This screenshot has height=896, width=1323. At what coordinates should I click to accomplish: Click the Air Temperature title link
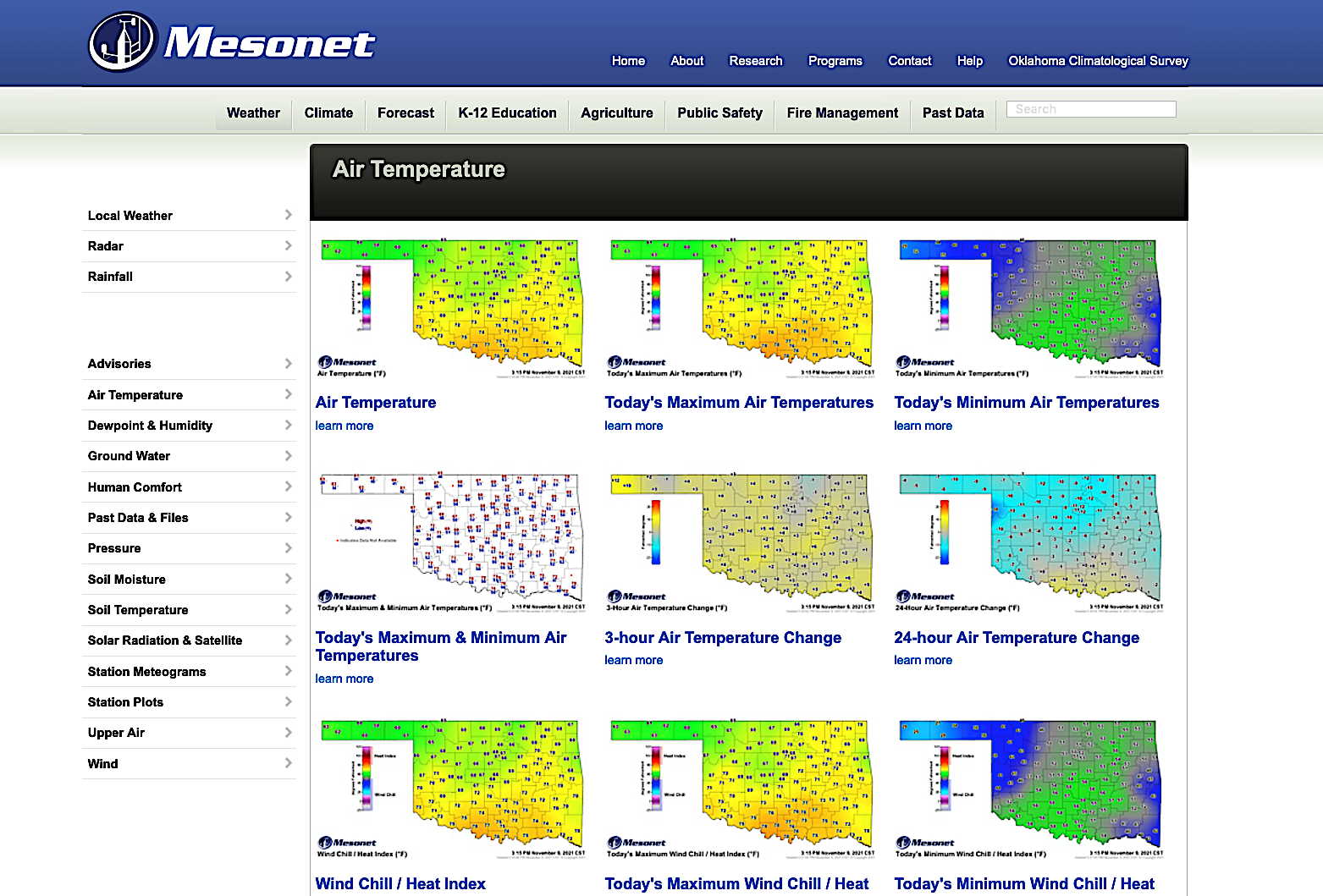coord(376,403)
